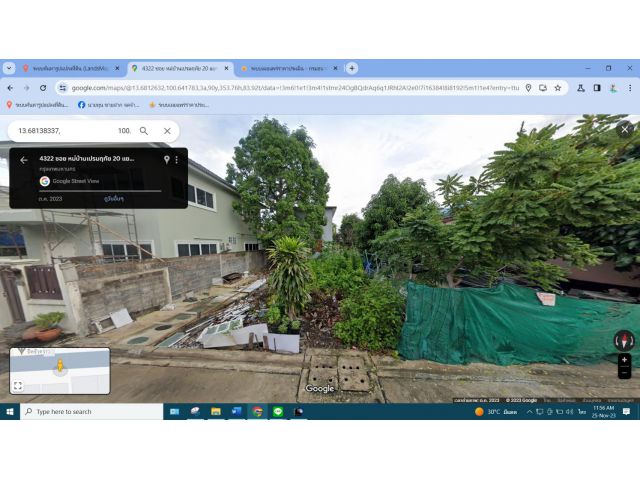
Task: Click the Type here to search box
Action: pyautogui.click(x=91, y=412)
